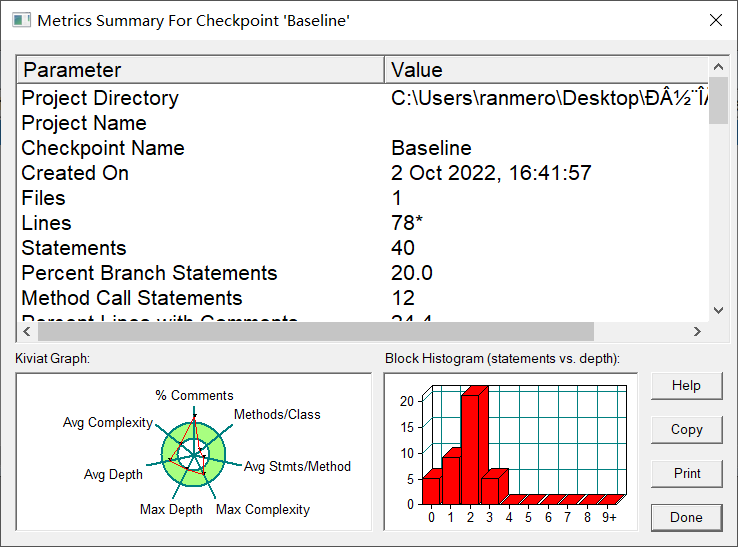Select the Percent Branch Statements row
Image resolution: width=738 pixels, height=547 pixels.
coord(362,273)
